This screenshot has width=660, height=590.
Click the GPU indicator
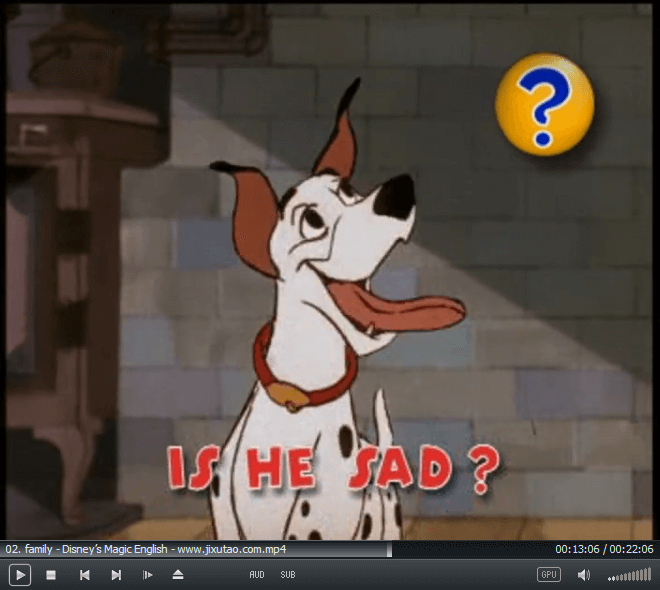(548, 575)
